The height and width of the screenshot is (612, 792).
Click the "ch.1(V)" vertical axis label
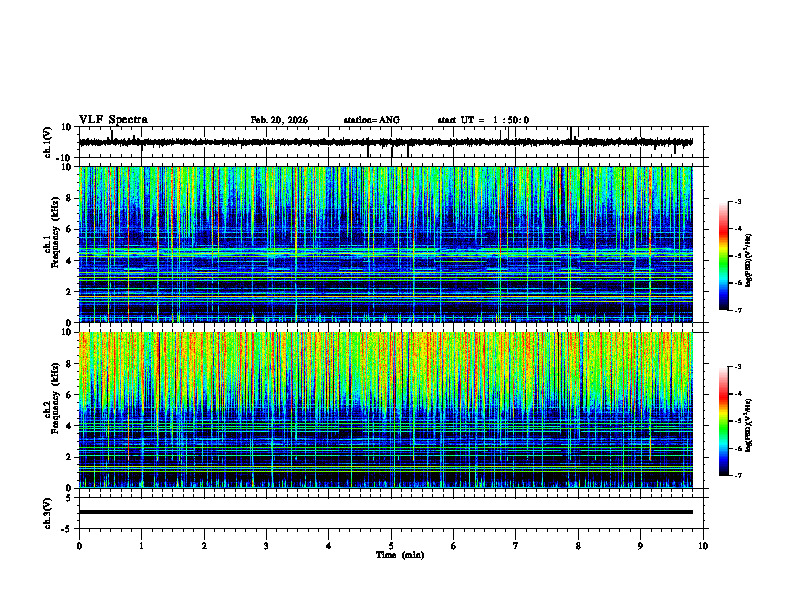click(48, 142)
